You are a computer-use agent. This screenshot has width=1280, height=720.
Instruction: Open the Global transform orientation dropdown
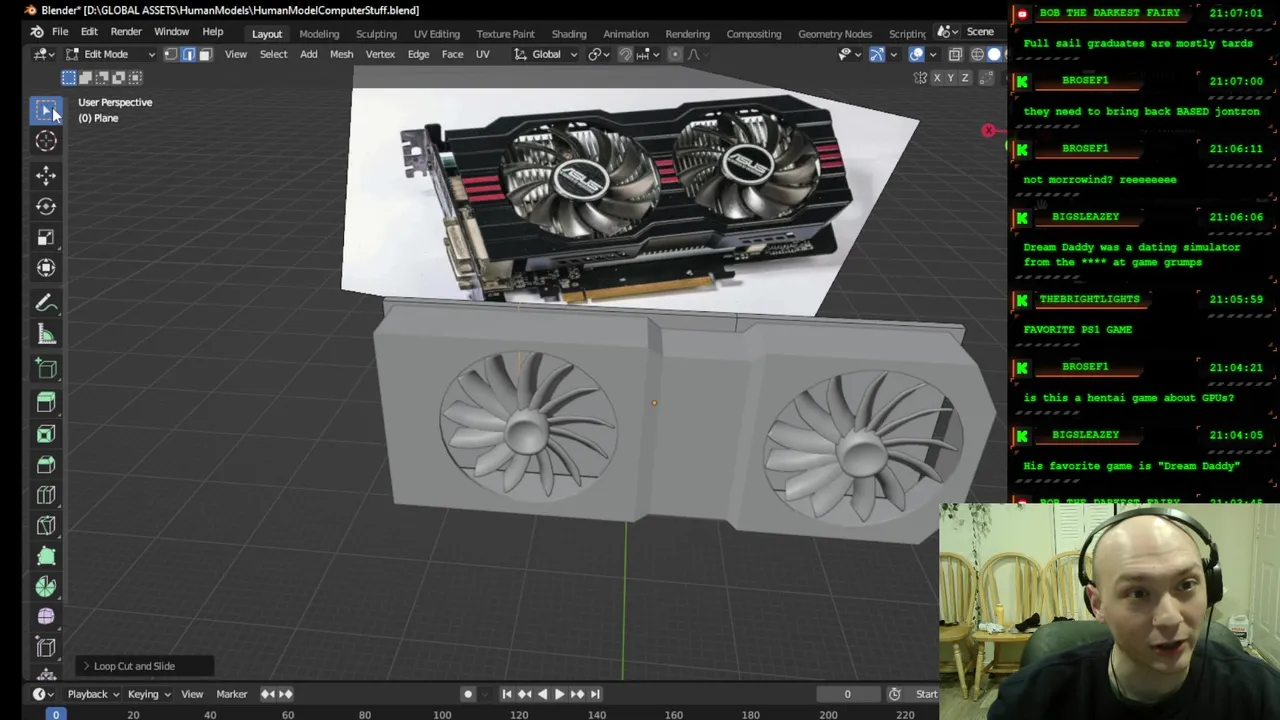546,54
